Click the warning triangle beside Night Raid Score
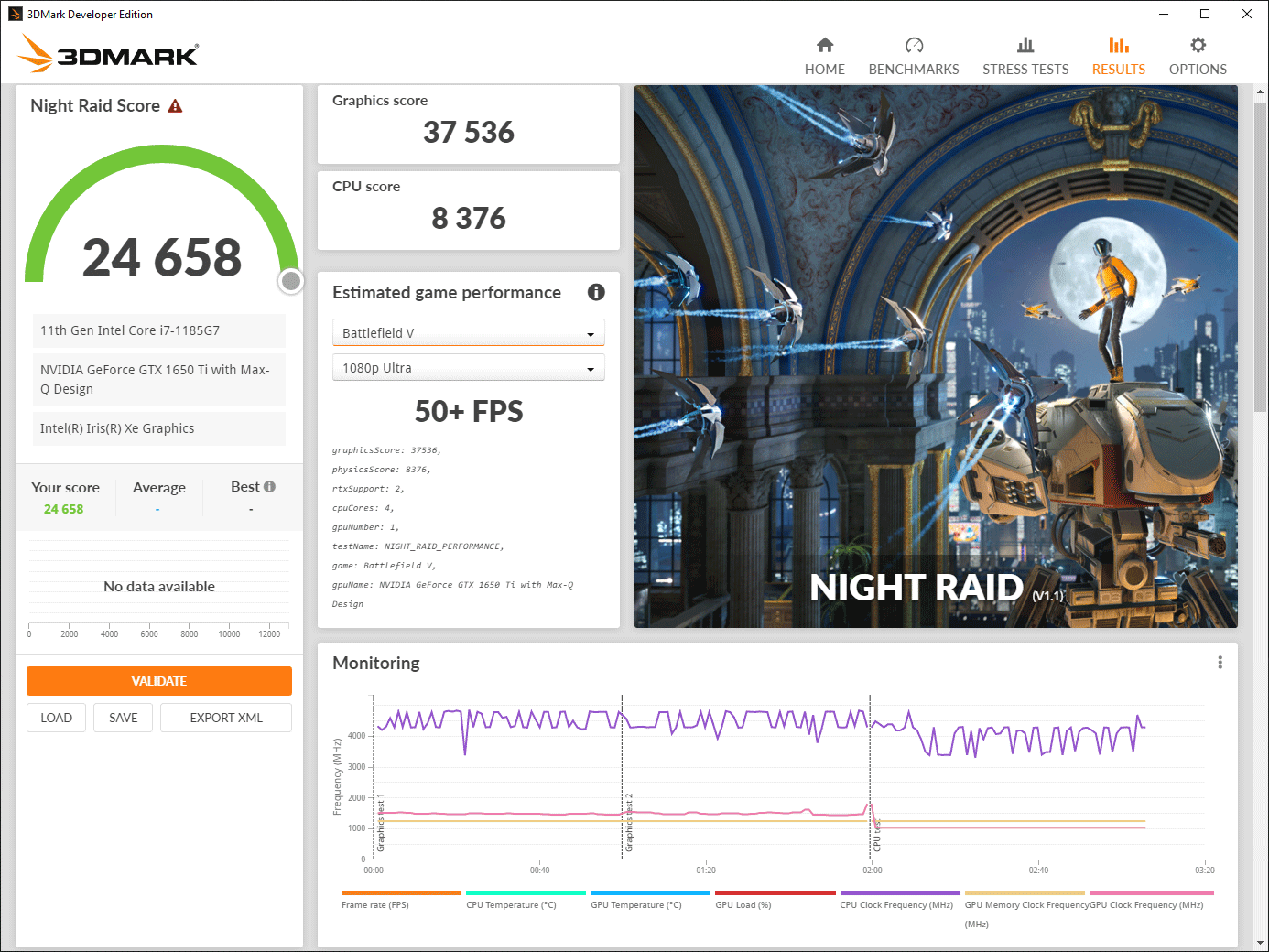This screenshot has height=952, width=1269. 175,106
